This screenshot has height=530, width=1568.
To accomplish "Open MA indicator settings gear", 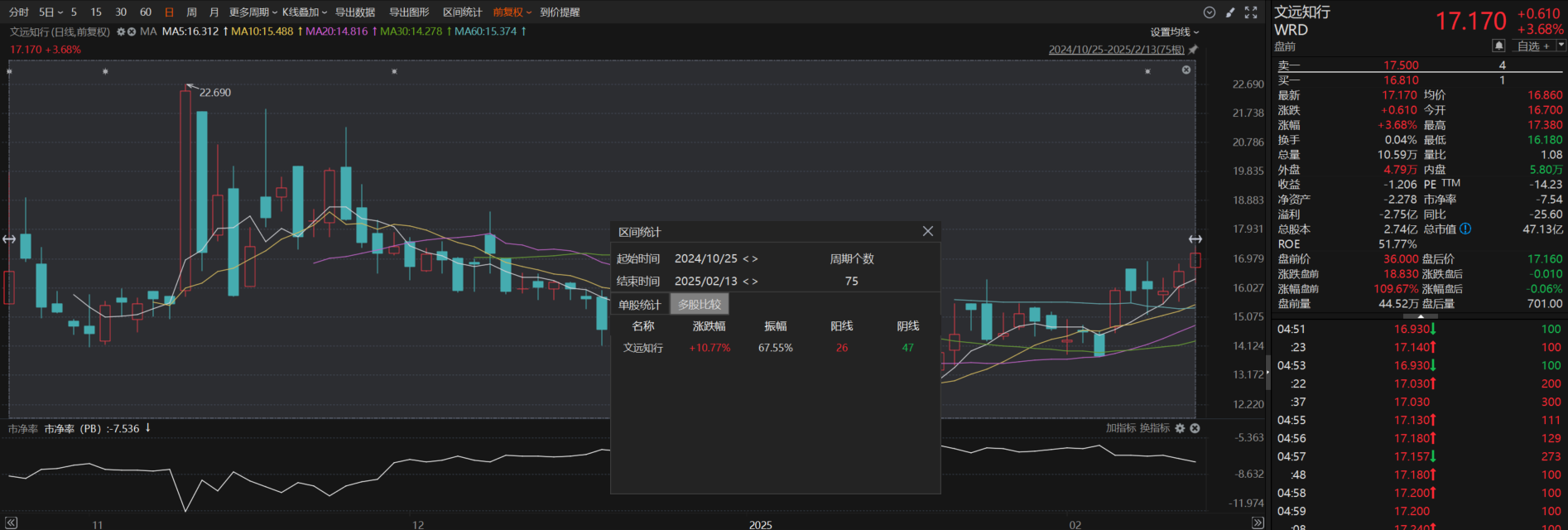I will [121, 31].
